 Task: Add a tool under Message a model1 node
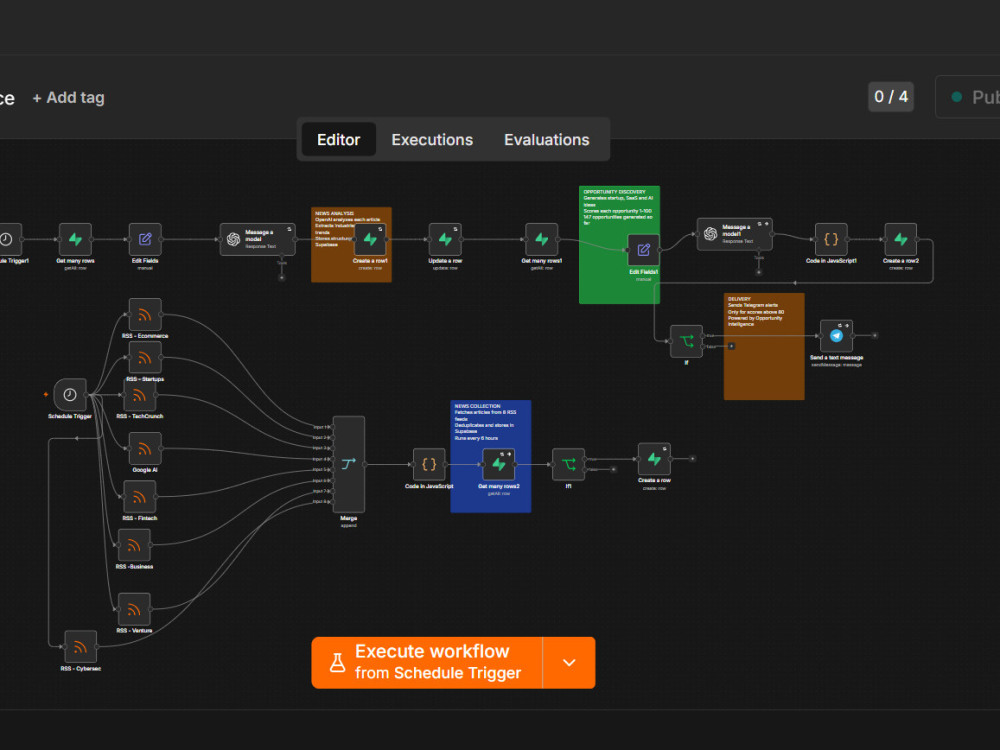[758, 272]
